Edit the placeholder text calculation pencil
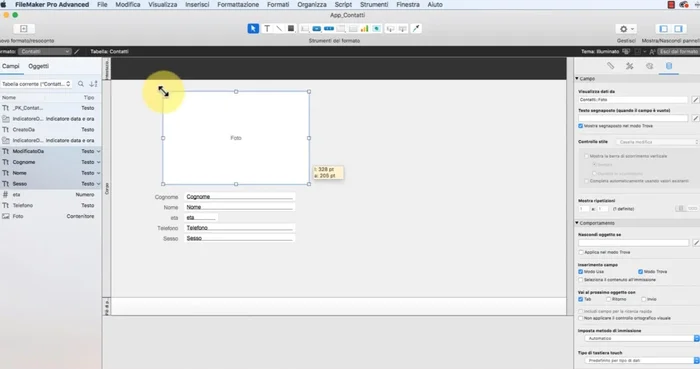Viewport: 700px width, 369px height. tap(695, 118)
